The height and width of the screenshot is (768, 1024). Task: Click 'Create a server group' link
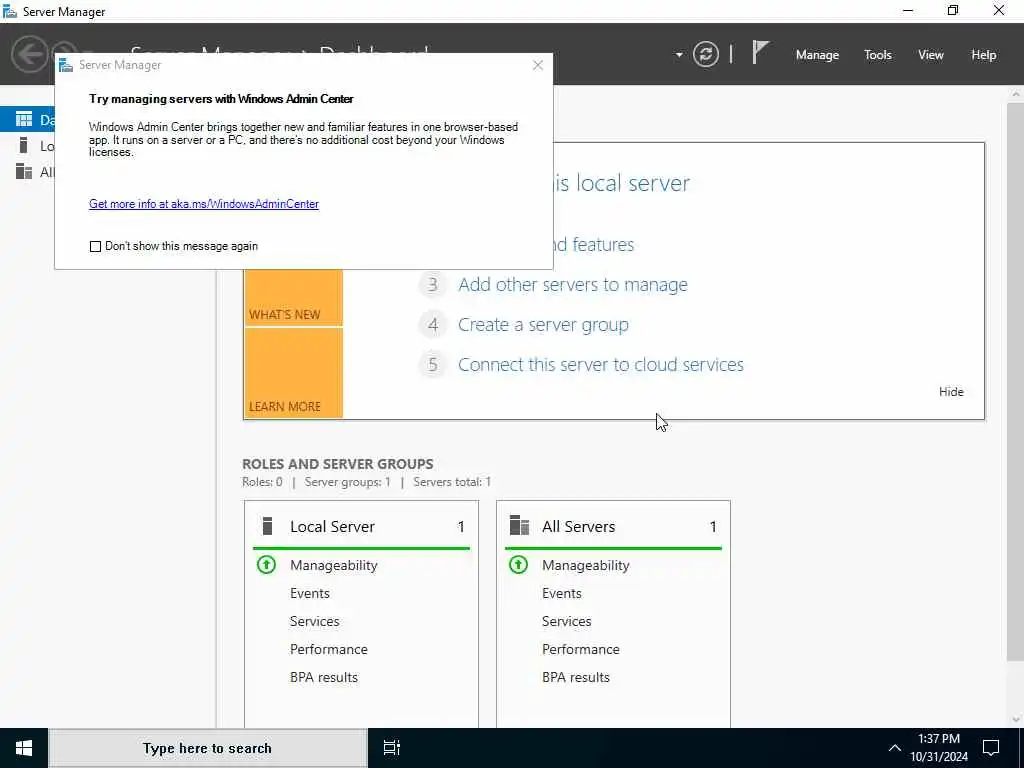(543, 325)
